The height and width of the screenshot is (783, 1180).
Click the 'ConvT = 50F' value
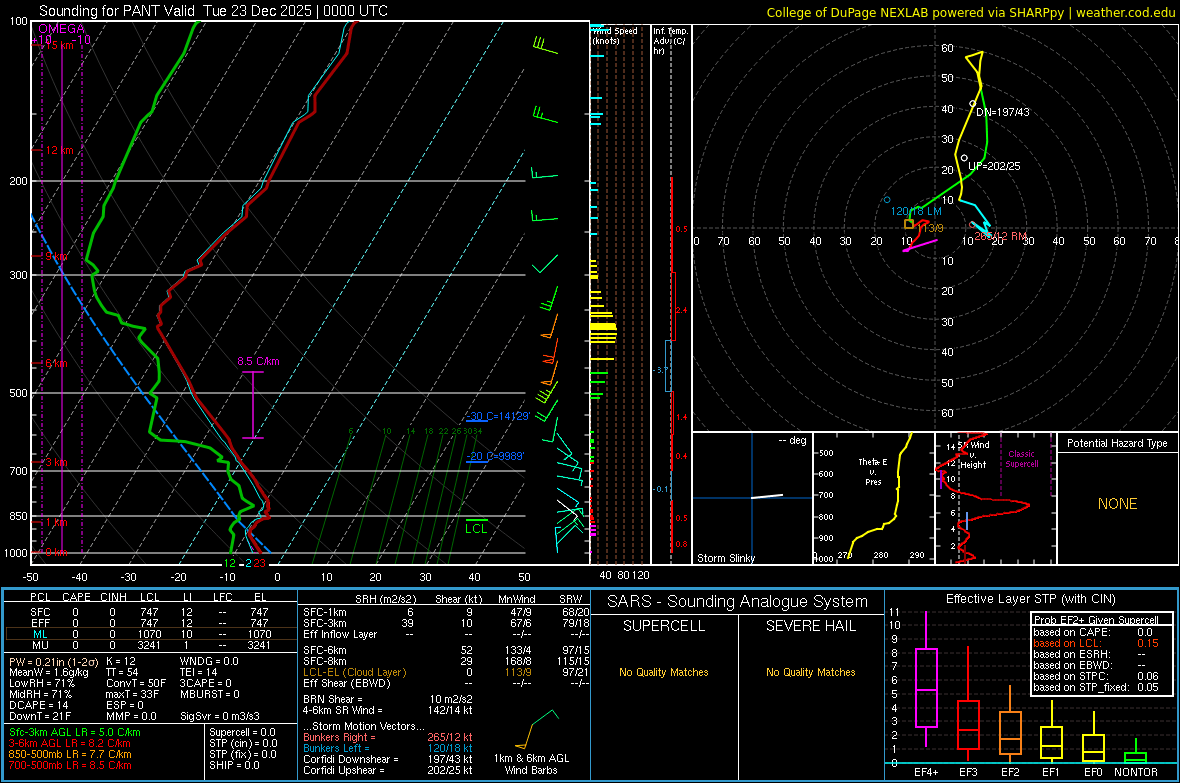pyautogui.click(x=135, y=683)
